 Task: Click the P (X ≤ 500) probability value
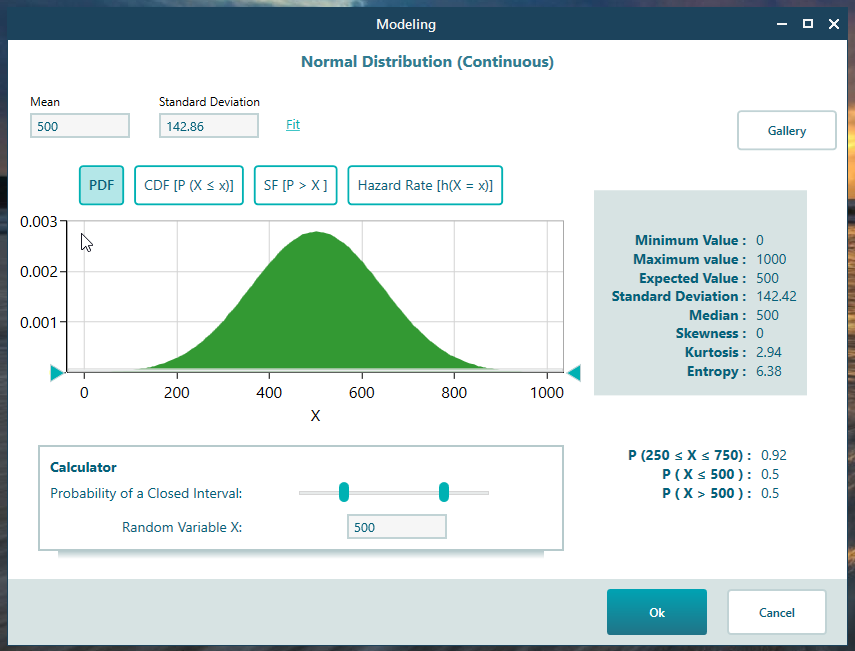tap(772, 474)
